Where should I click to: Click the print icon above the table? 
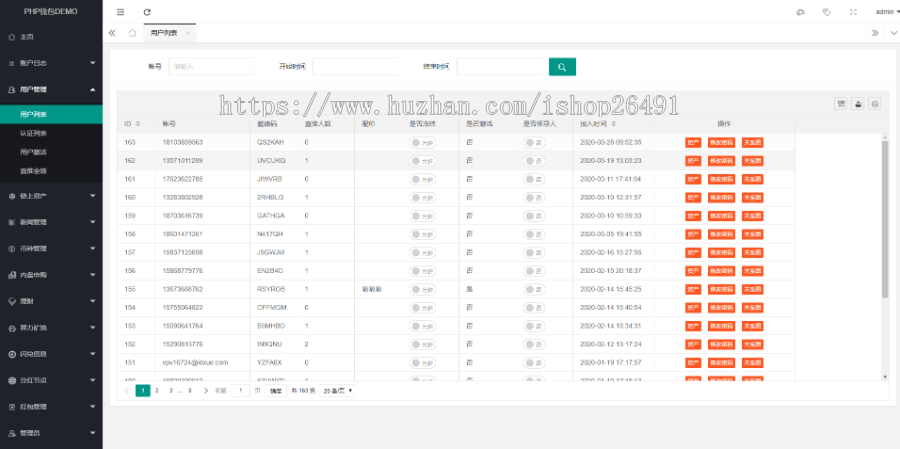(x=874, y=104)
